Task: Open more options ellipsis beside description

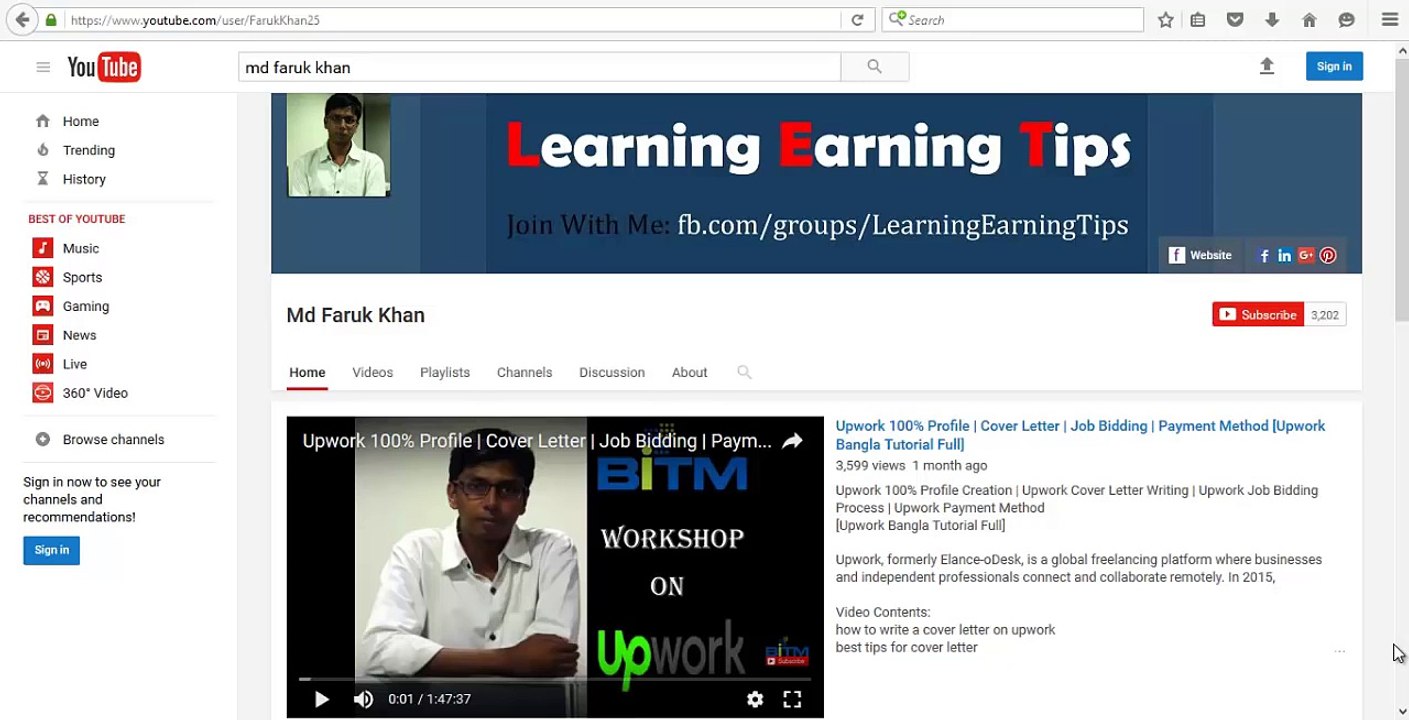Action: tap(1339, 652)
